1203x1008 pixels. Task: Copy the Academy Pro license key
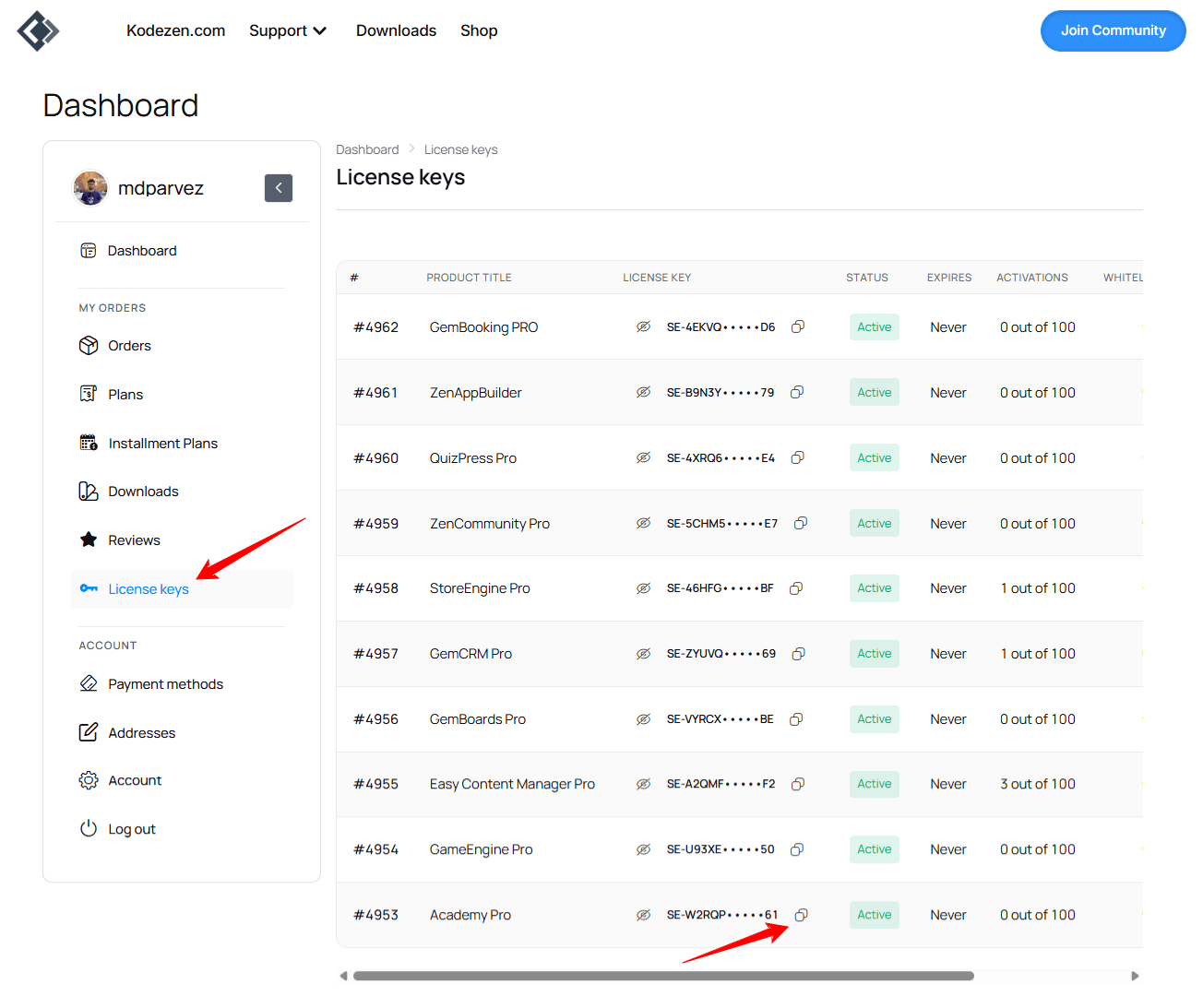(x=801, y=915)
